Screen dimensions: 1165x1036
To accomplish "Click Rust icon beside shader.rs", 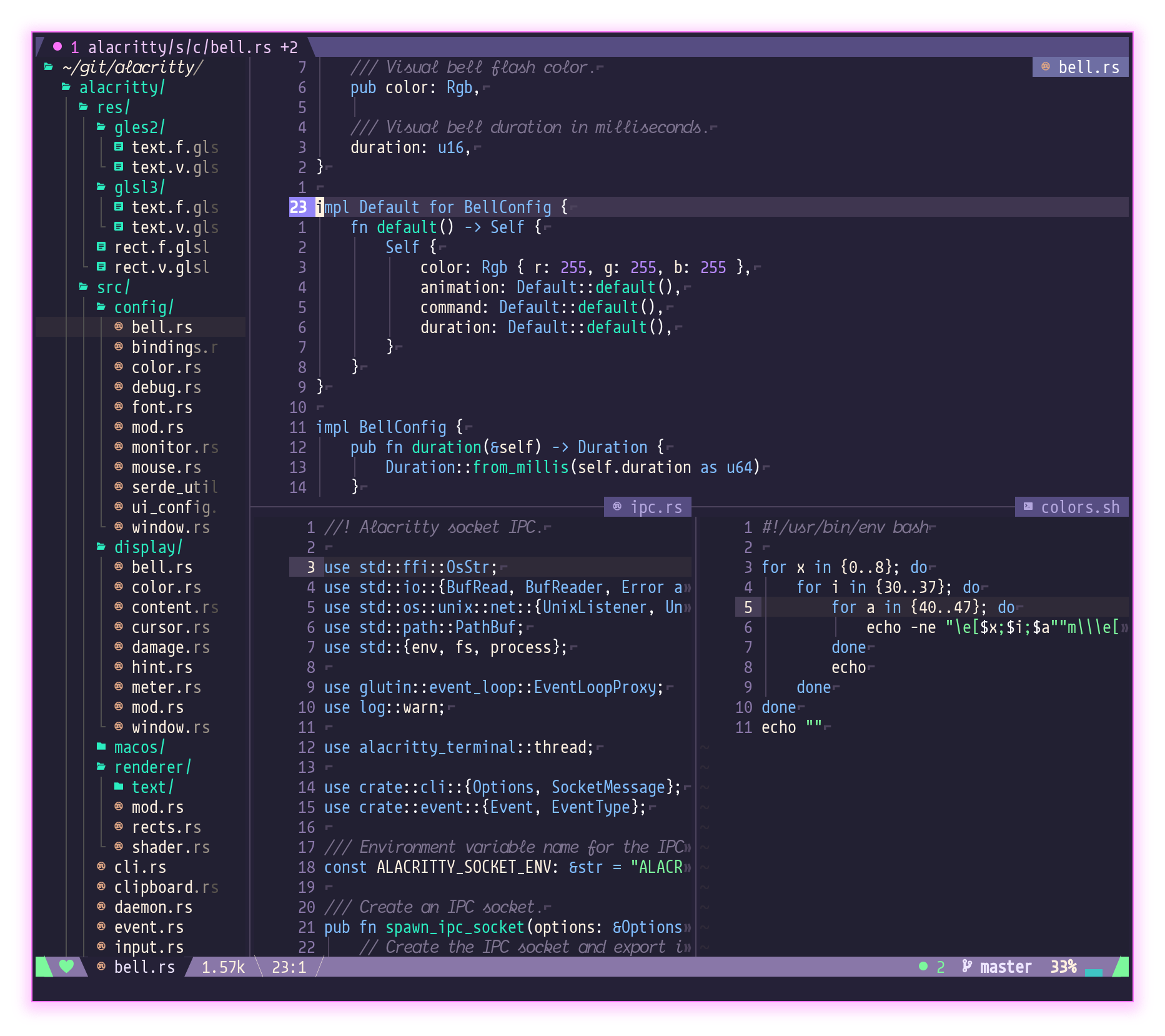I will tap(119, 847).
